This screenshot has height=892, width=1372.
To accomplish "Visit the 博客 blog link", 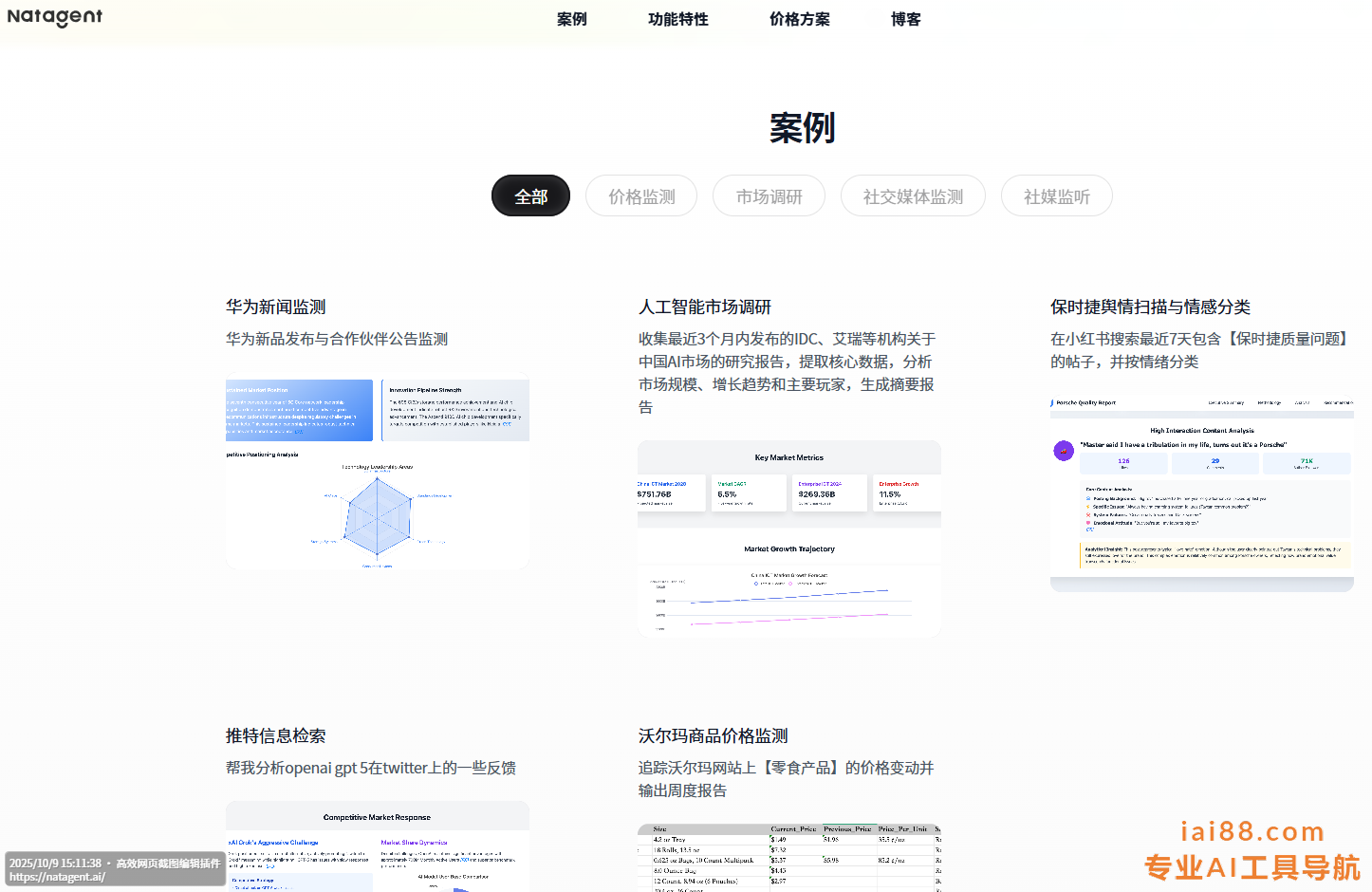I will [905, 19].
